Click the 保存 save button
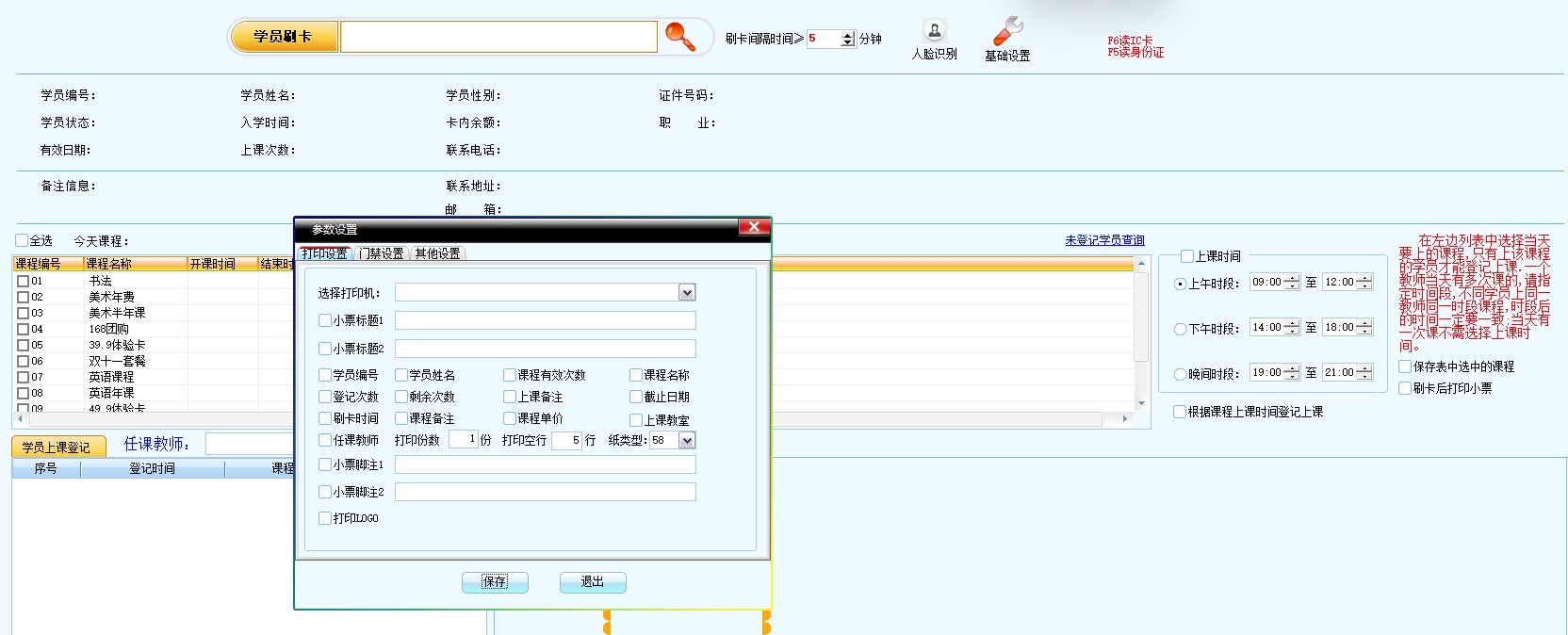 coord(495,582)
